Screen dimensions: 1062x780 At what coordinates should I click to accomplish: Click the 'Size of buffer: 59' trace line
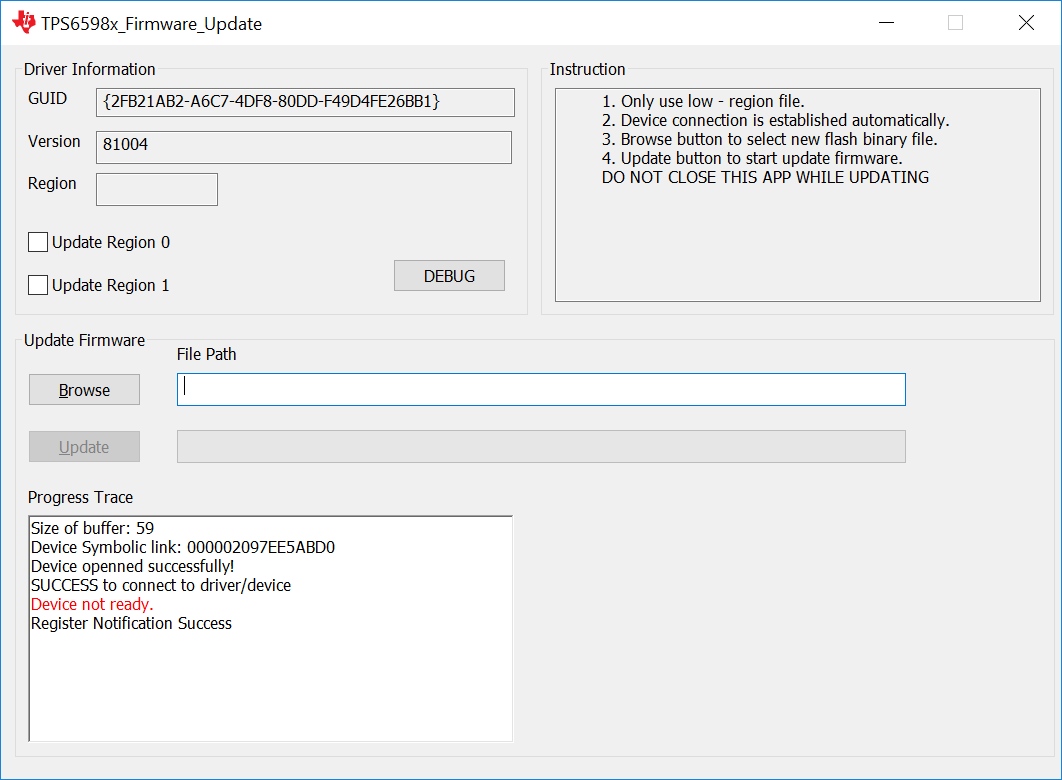click(x=93, y=528)
